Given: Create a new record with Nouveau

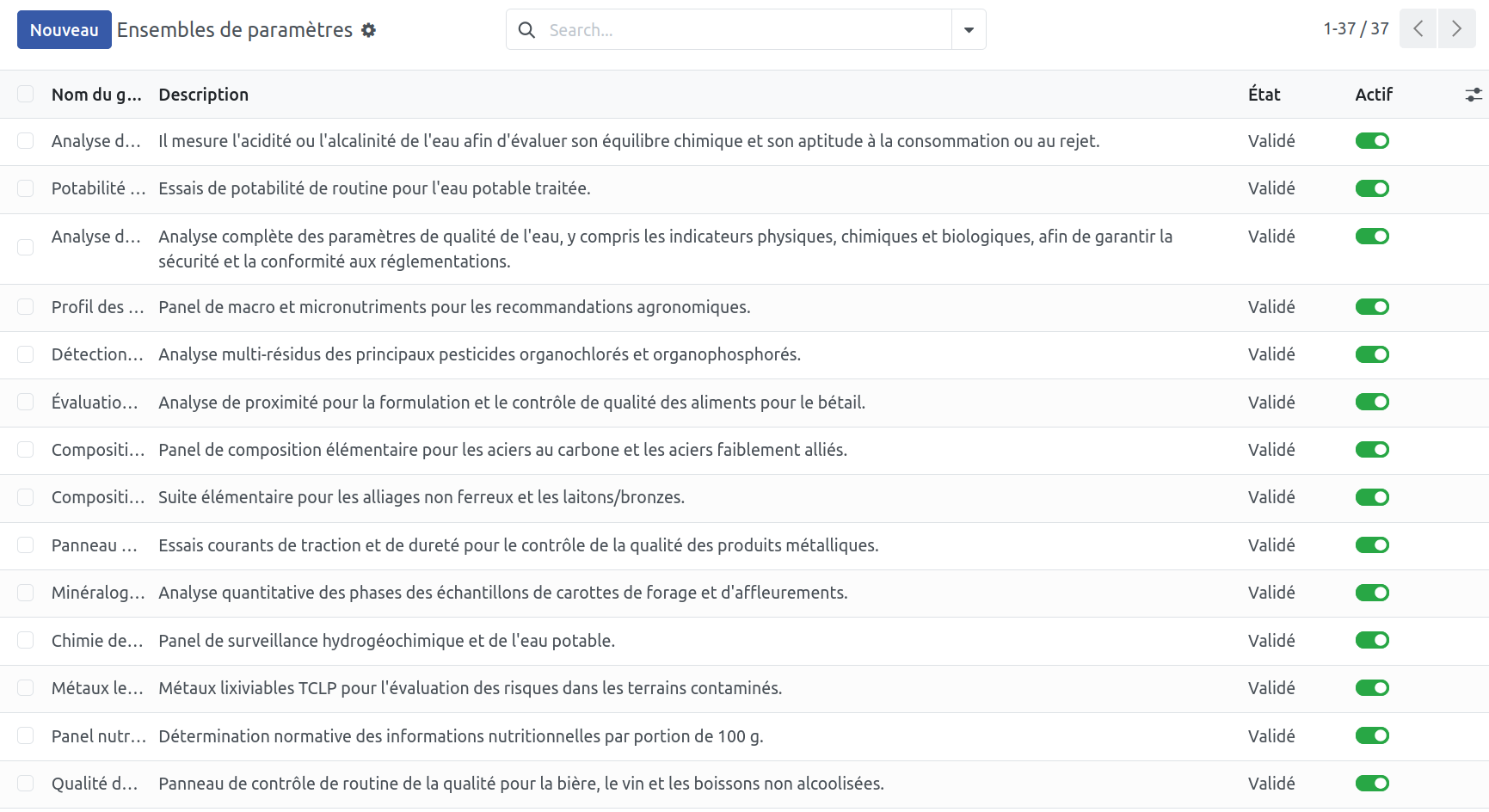Looking at the screenshot, I should tap(65, 30).
